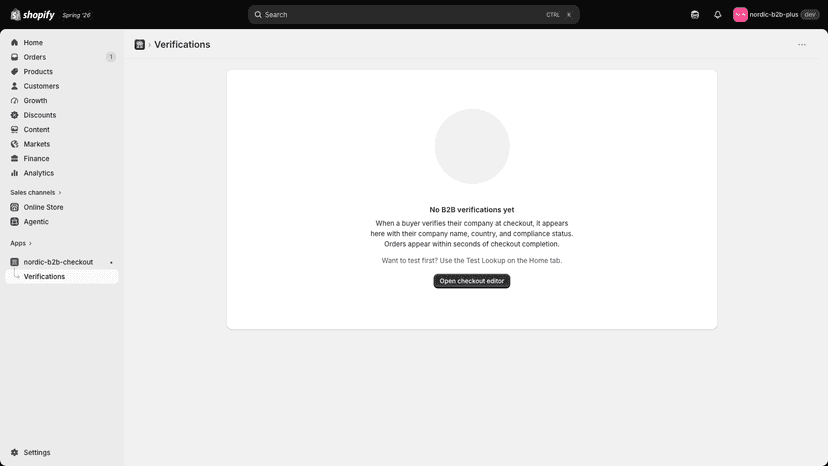Image resolution: width=828 pixels, height=466 pixels.
Task: Click the Online Store icon
Action: (14, 207)
